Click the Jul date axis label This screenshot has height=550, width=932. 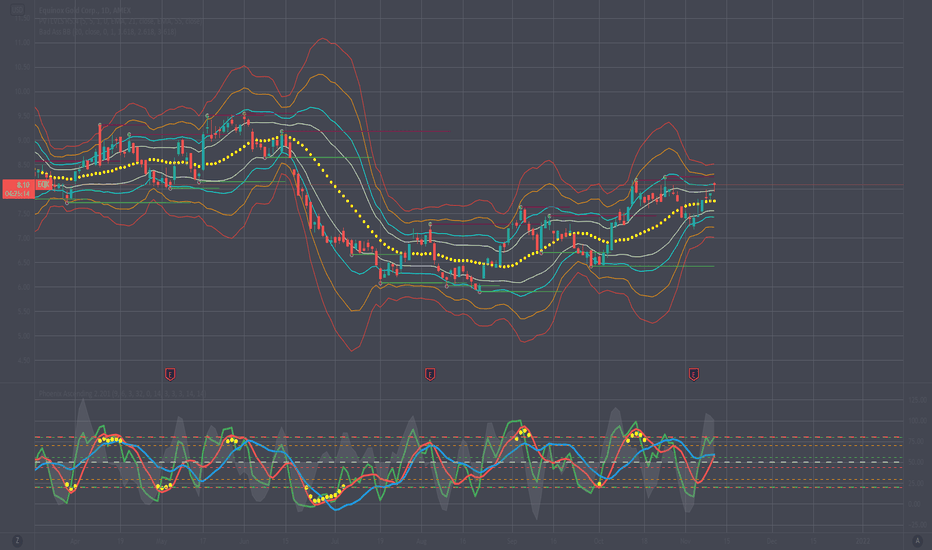click(x=335, y=541)
